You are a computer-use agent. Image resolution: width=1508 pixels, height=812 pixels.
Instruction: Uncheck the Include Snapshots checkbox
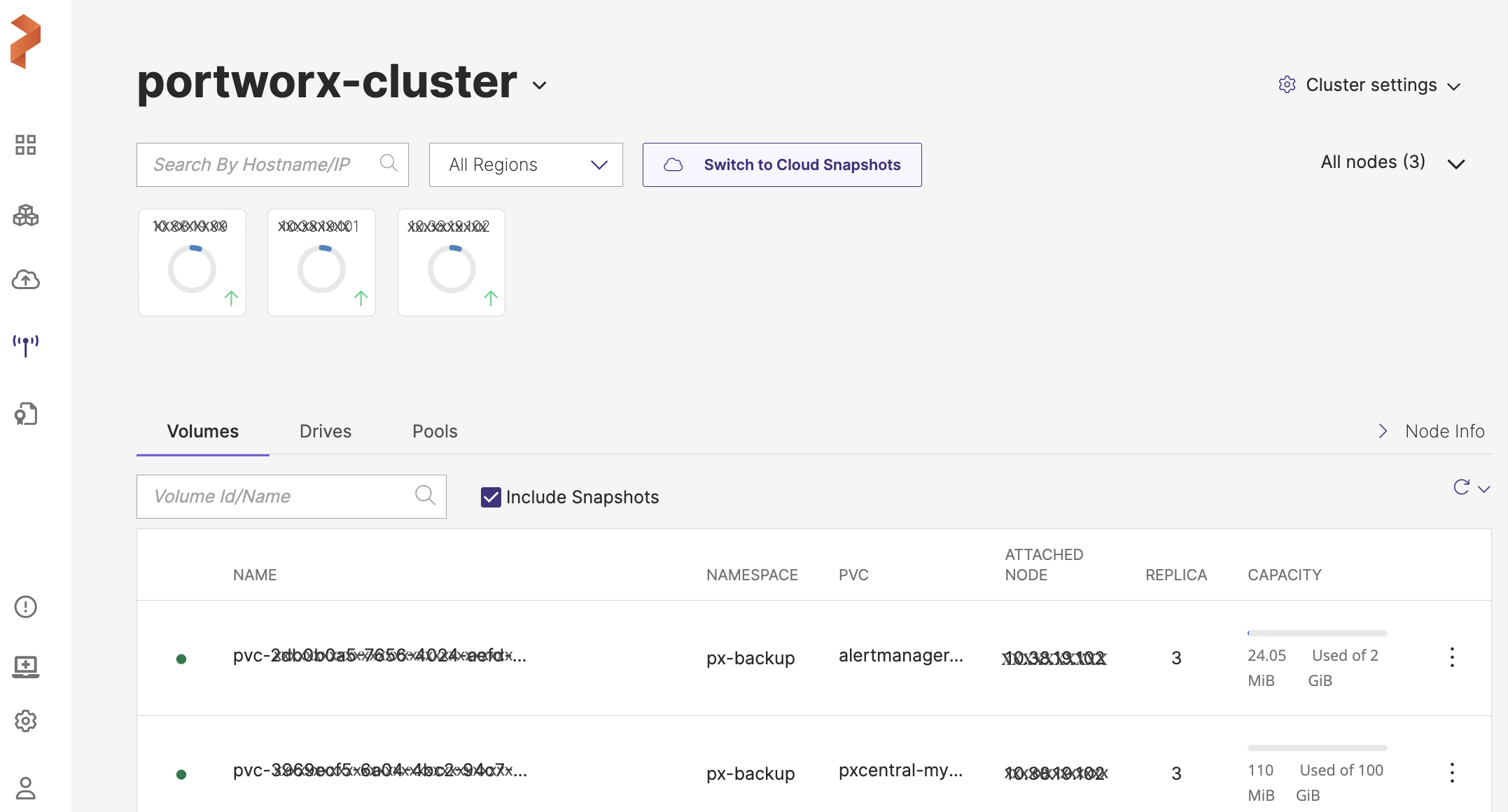(x=491, y=497)
